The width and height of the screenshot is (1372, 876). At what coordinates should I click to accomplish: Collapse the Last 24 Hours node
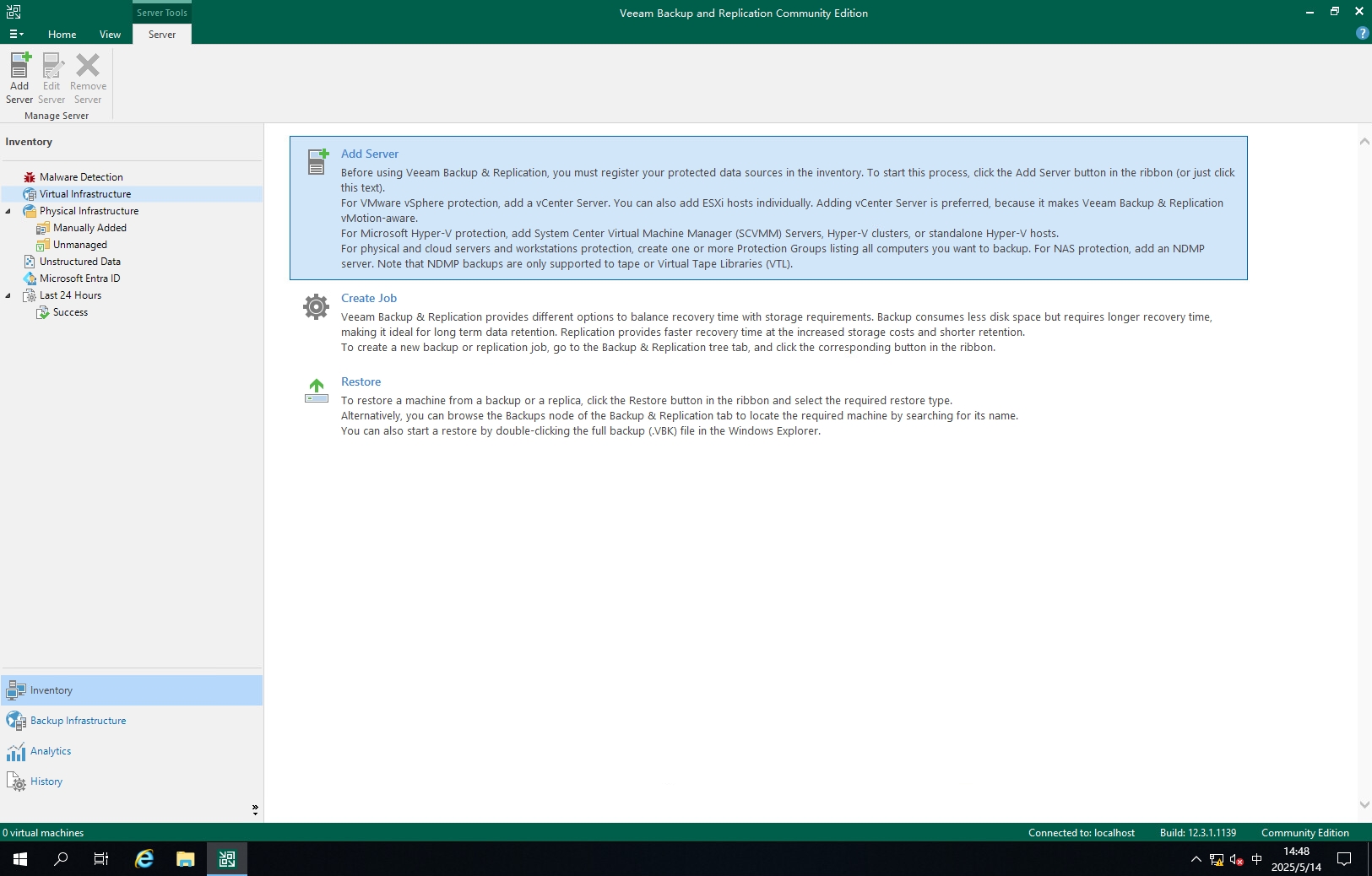point(8,295)
